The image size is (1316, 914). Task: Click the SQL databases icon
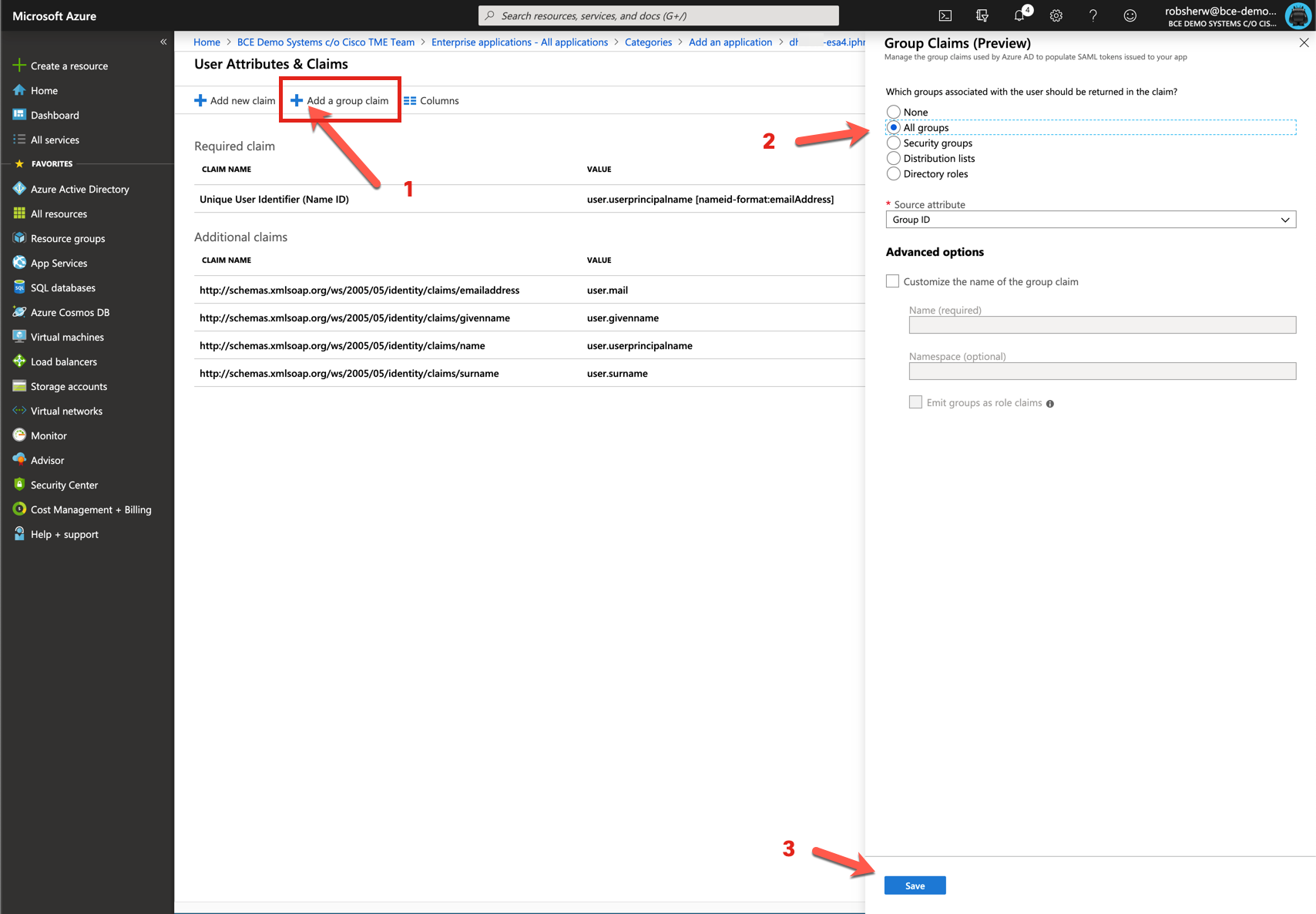tap(19, 287)
